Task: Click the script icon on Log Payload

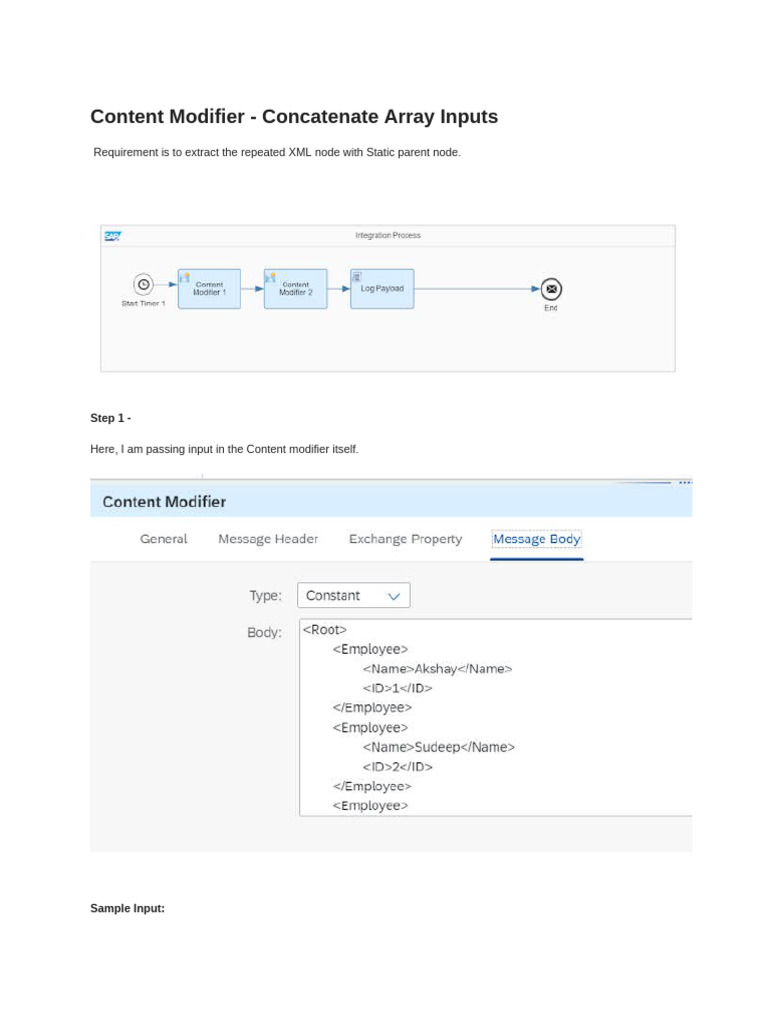Action: (357, 276)
